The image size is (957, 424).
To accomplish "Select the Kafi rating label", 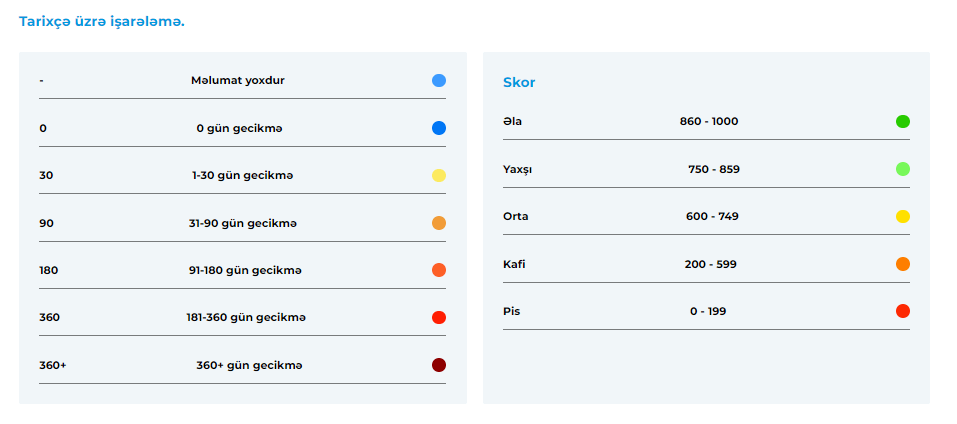I will pyautogui.click(x=514, y=264).
